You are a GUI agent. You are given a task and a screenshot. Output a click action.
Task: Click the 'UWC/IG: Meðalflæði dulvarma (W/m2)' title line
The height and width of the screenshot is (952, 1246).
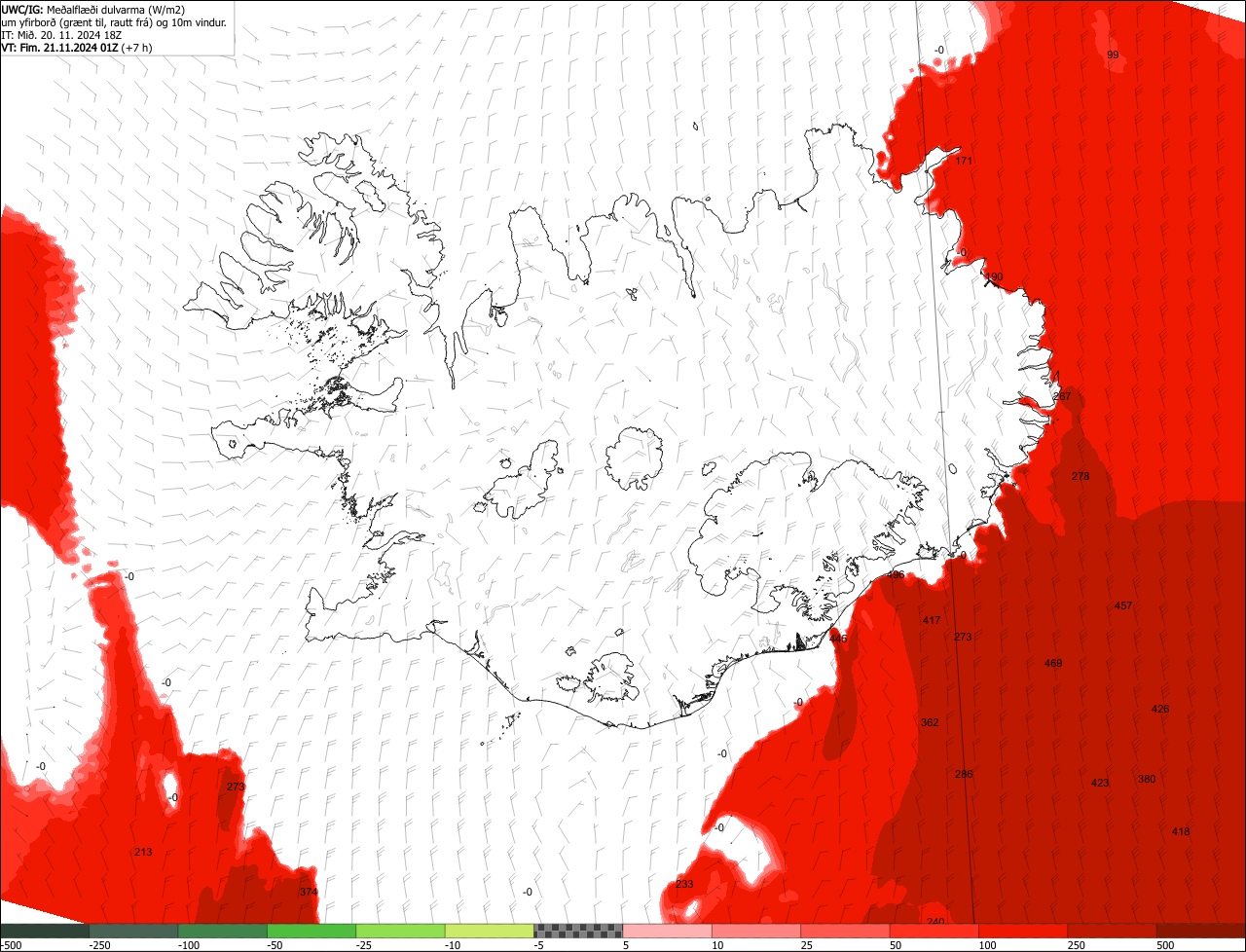93,9
